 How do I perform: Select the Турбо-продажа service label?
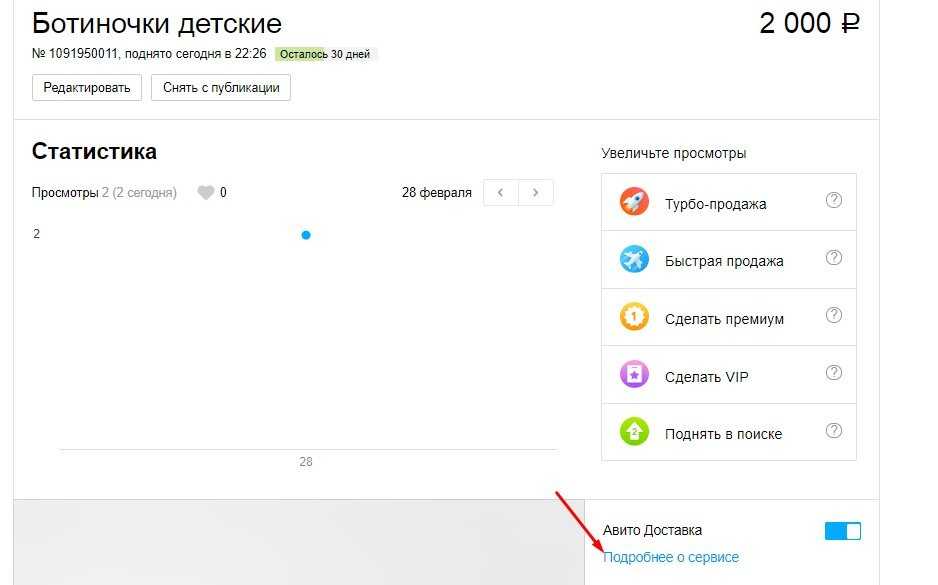pos(715,204)
